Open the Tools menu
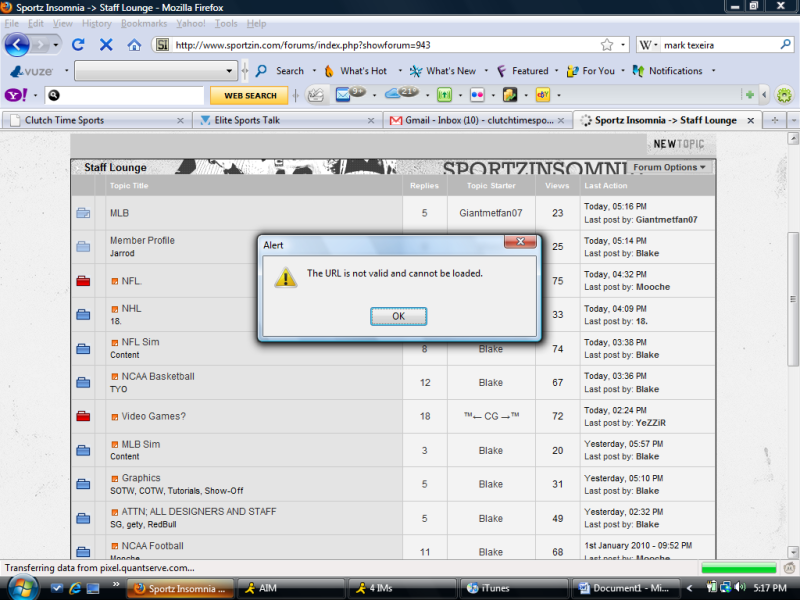The height and width of the screenshot is (600, 800). click(226, 23)
